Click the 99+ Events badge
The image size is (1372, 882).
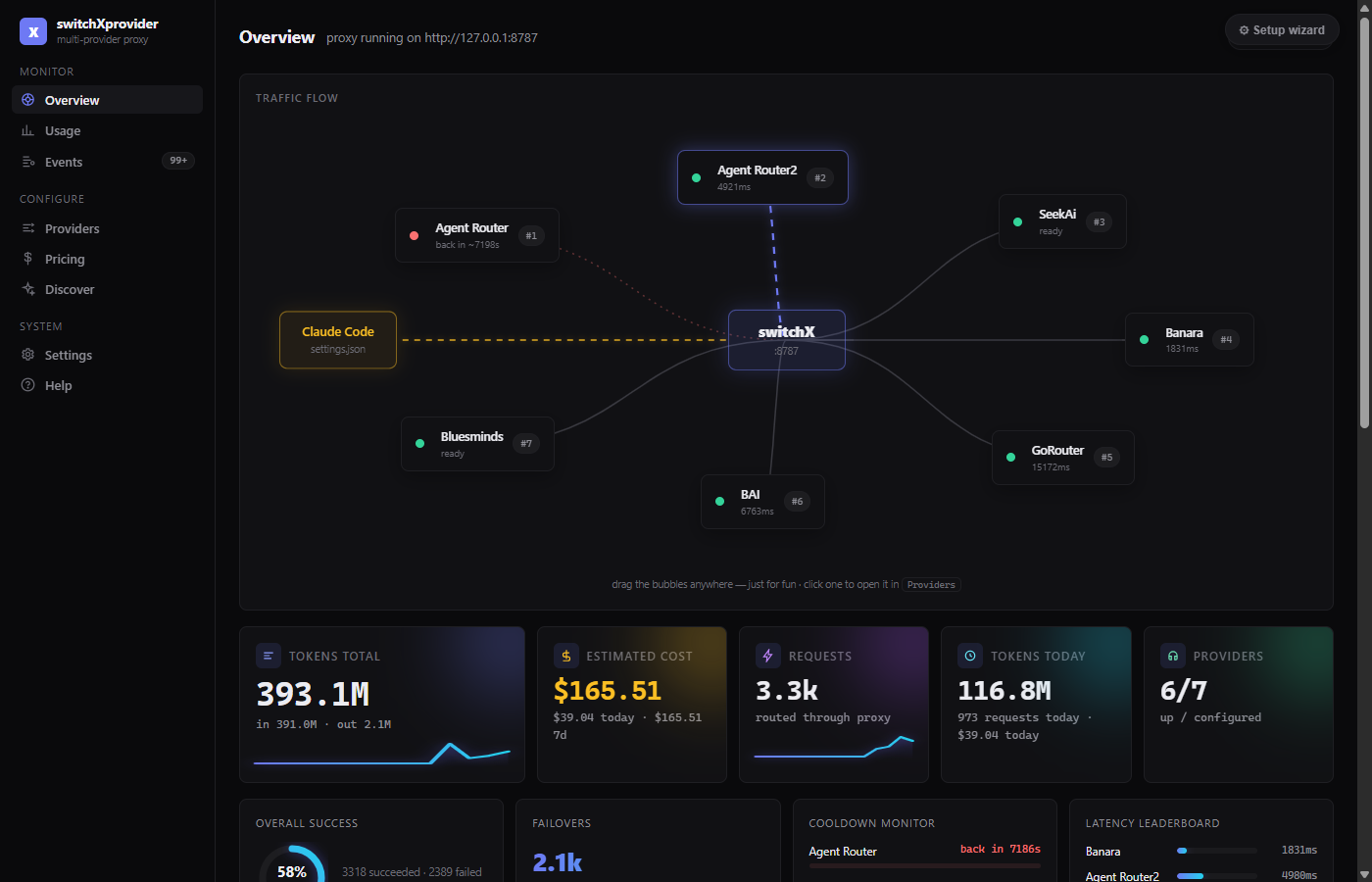[x=178, y=161]
